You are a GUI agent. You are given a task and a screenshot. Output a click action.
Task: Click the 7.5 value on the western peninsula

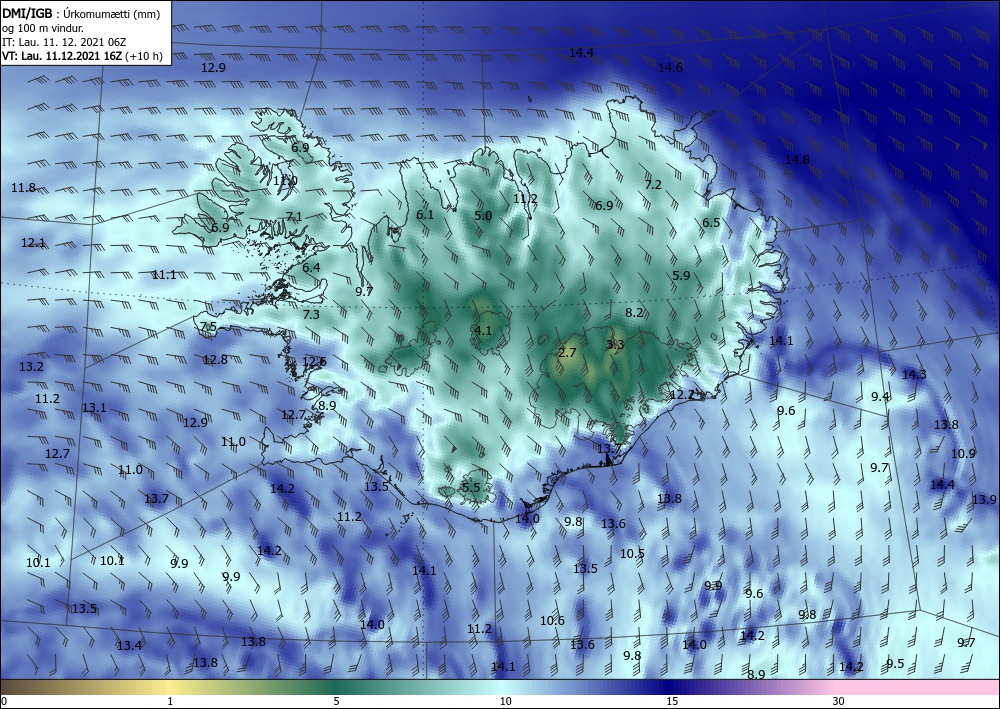tap(209, 326)
